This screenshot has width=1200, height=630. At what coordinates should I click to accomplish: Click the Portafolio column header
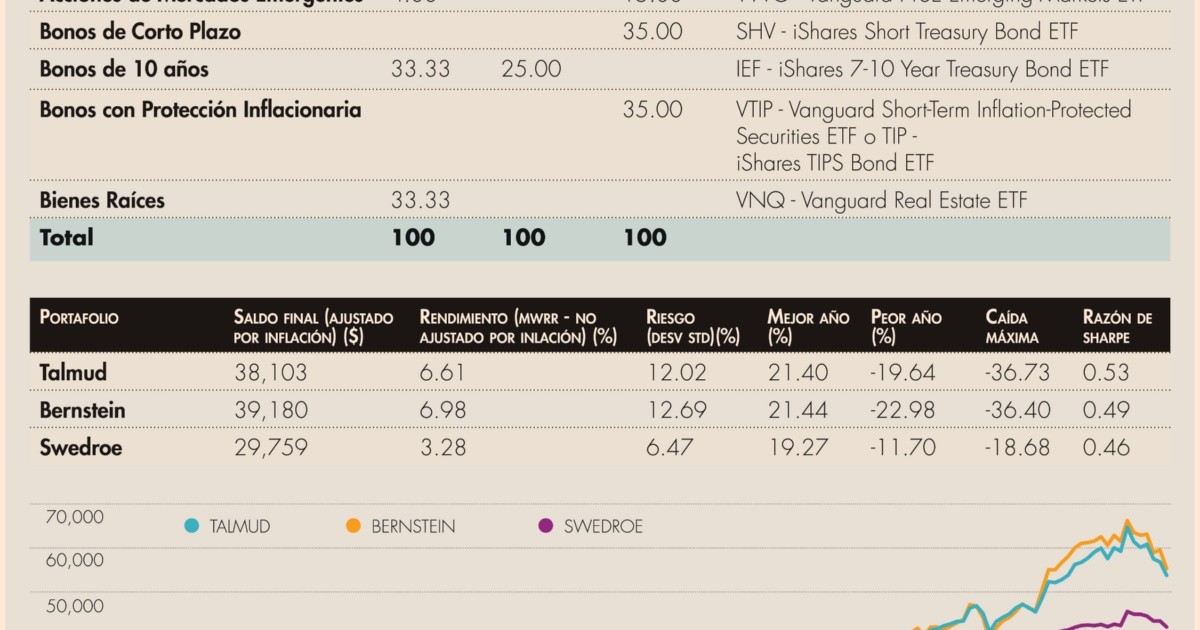tap(79, 318)
